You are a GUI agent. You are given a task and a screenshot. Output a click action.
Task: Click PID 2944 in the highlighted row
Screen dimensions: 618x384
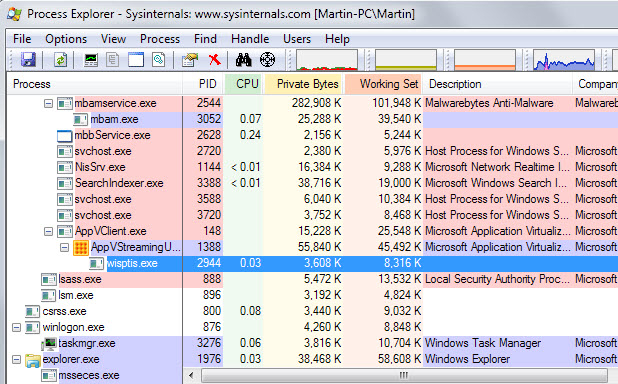coord(209,263)
